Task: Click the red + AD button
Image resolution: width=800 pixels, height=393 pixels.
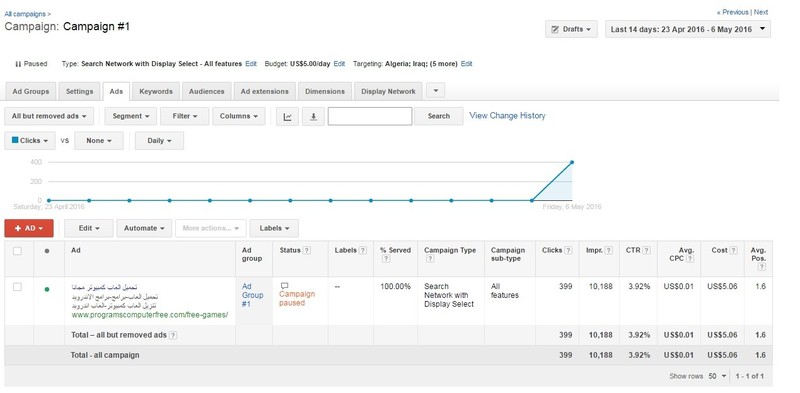Action: pyautogui.click(x=29, y=228)
